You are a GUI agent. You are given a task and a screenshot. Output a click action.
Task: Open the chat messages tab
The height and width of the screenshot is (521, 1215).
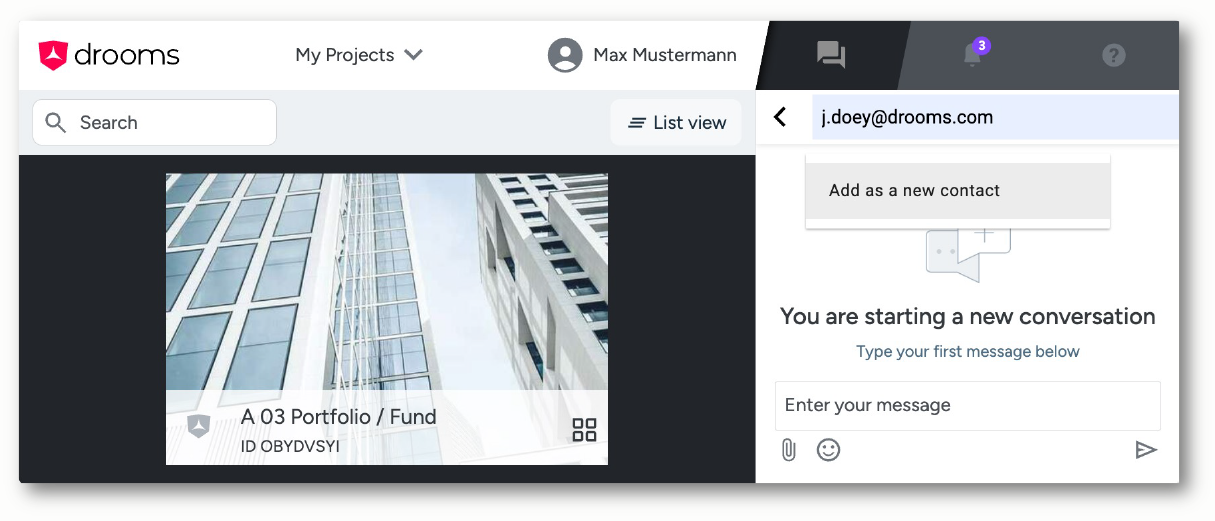point(831,55)
